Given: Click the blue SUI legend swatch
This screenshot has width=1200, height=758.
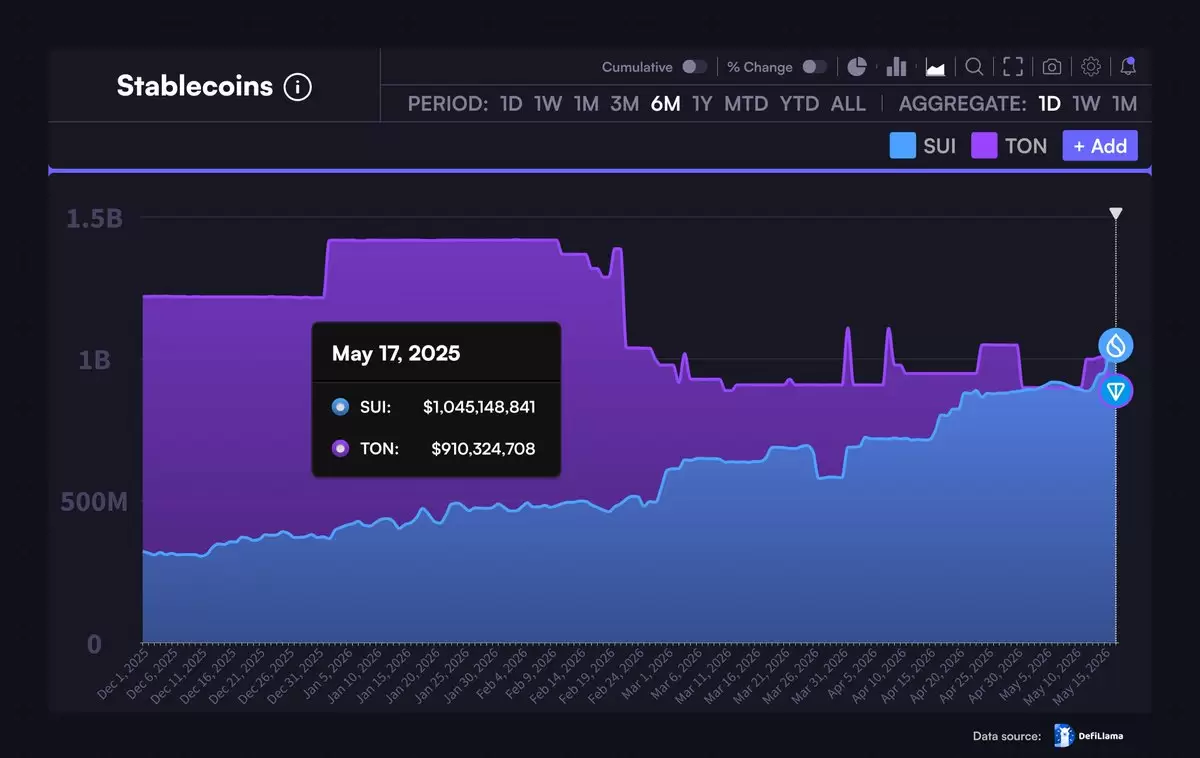Looking at the screenshot, I should click(x=903, y=146).
